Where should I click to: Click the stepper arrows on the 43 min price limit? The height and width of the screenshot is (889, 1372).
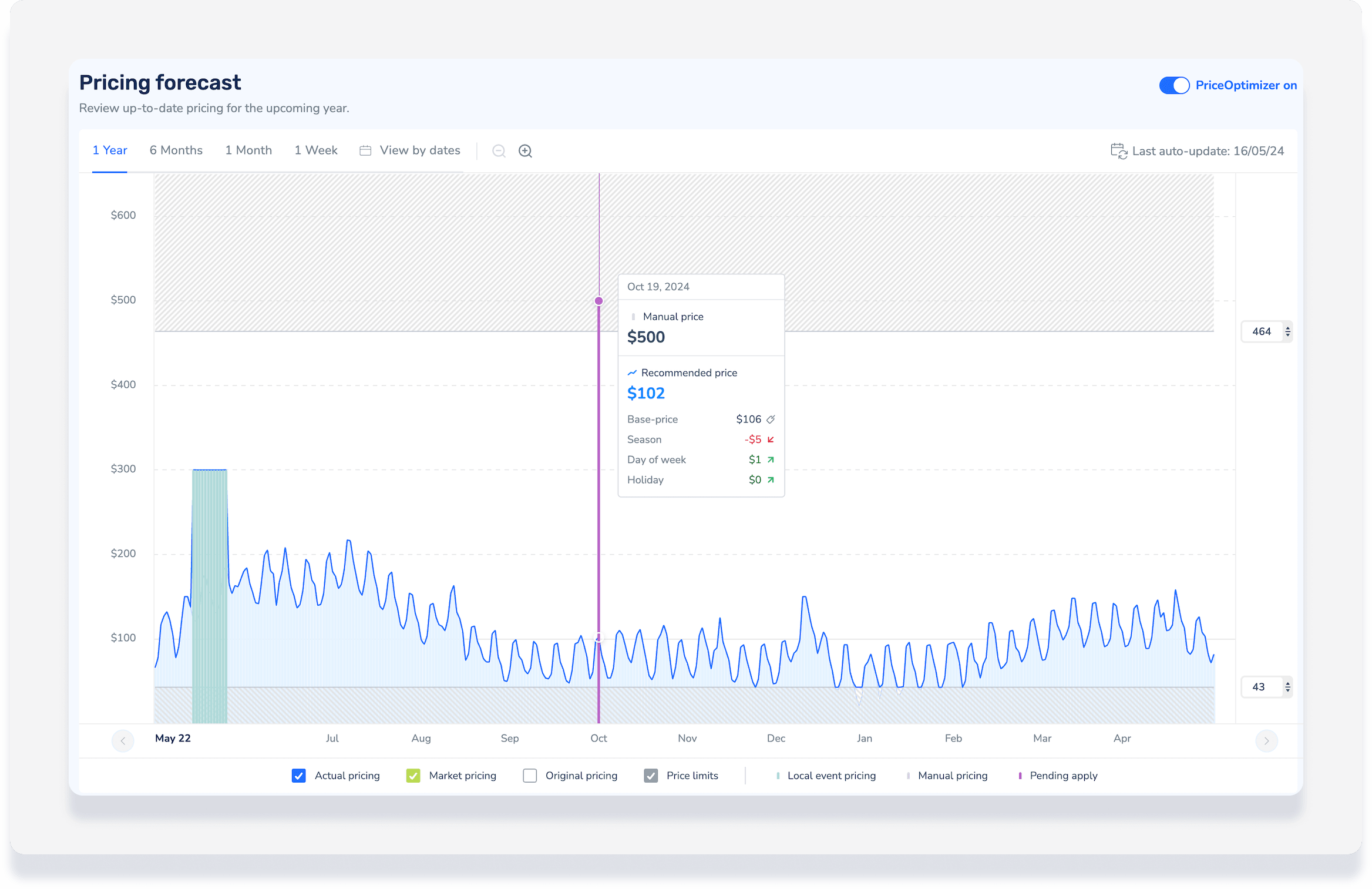pyautogui.click(x=1287, y=687)
